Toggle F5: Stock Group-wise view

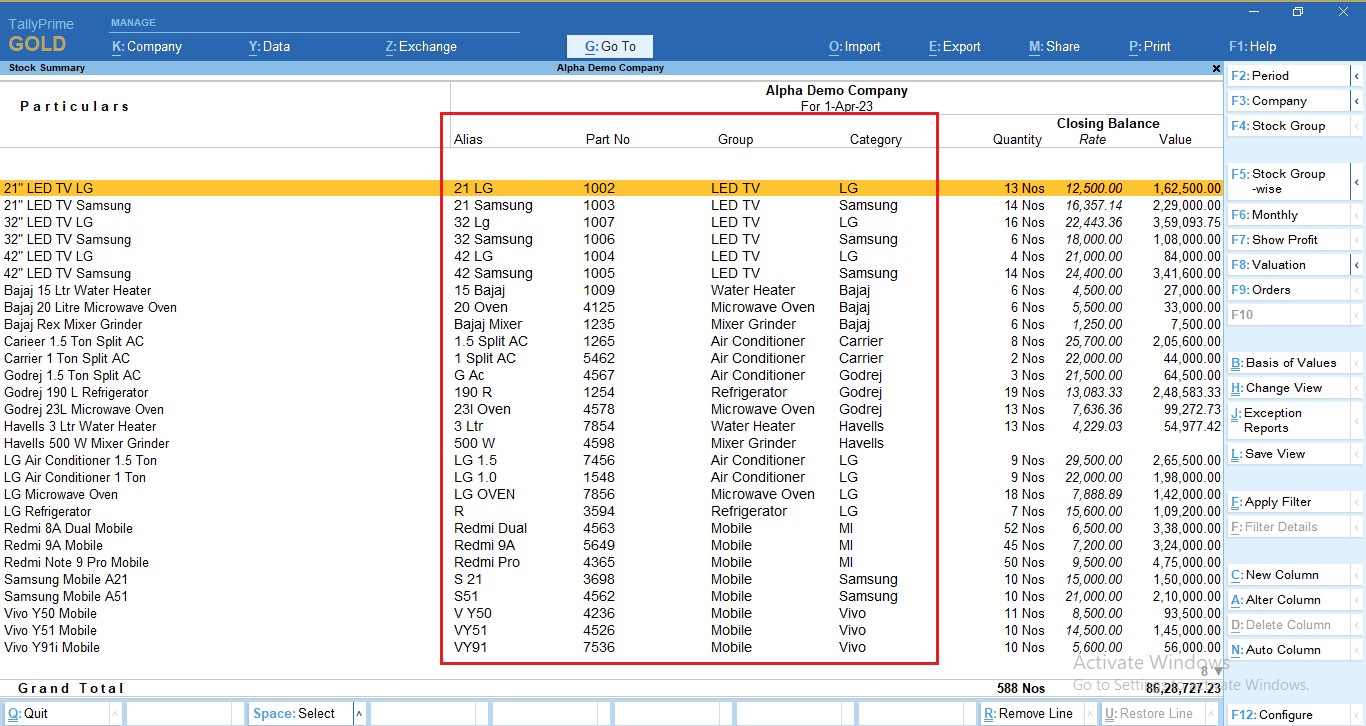coord(1290,180)
